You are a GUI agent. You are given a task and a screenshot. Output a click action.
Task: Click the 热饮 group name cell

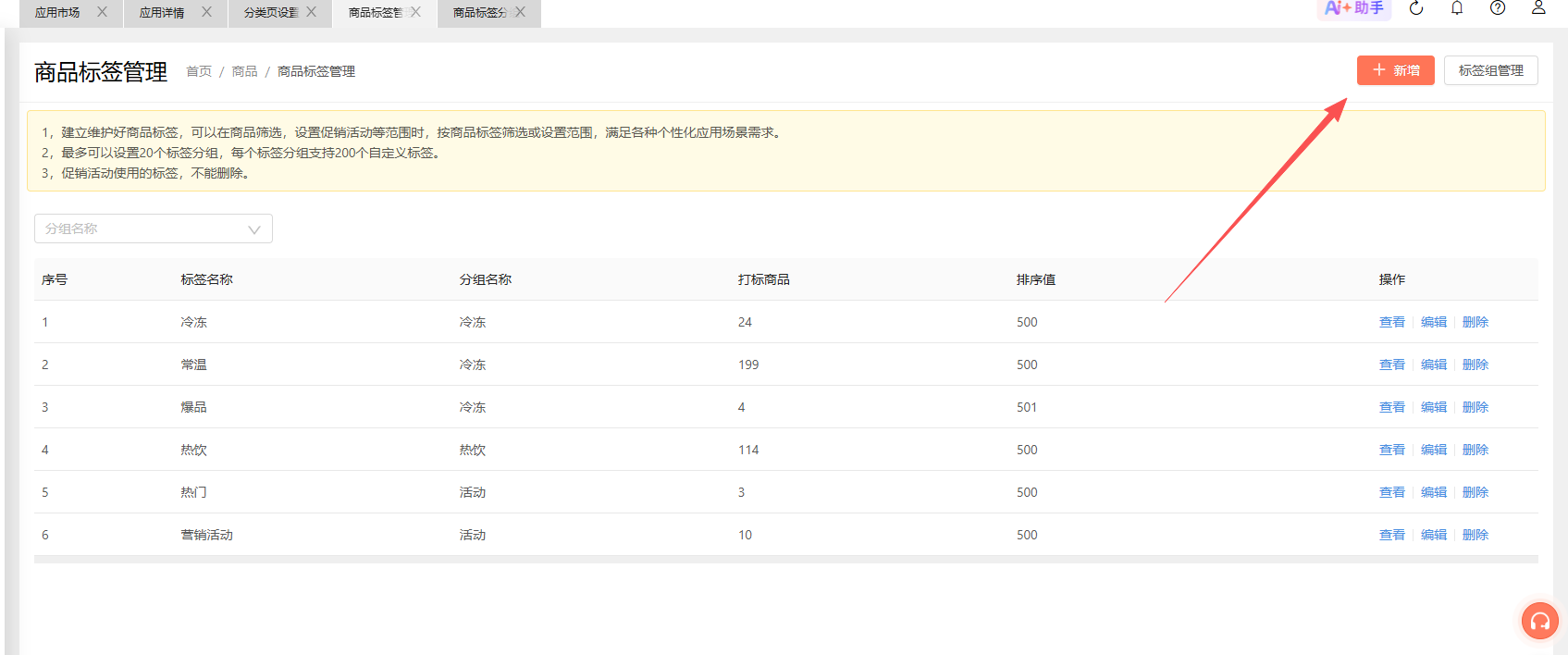click(x=473, y=450)
